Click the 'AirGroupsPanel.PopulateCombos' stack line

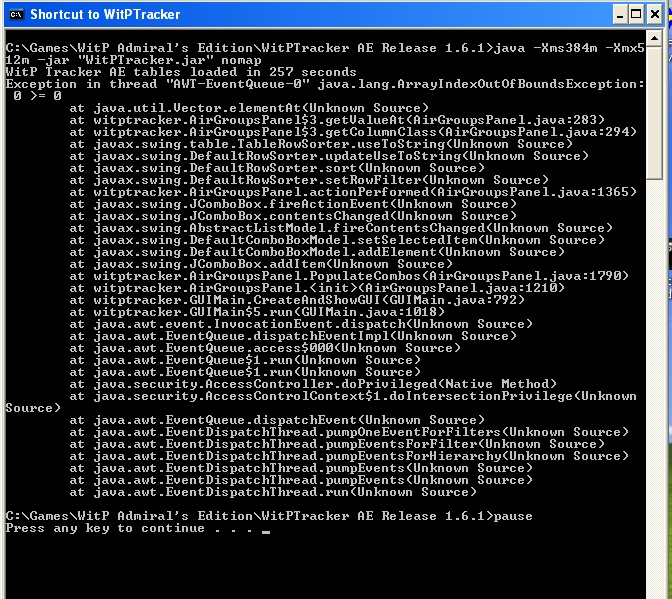349,276
